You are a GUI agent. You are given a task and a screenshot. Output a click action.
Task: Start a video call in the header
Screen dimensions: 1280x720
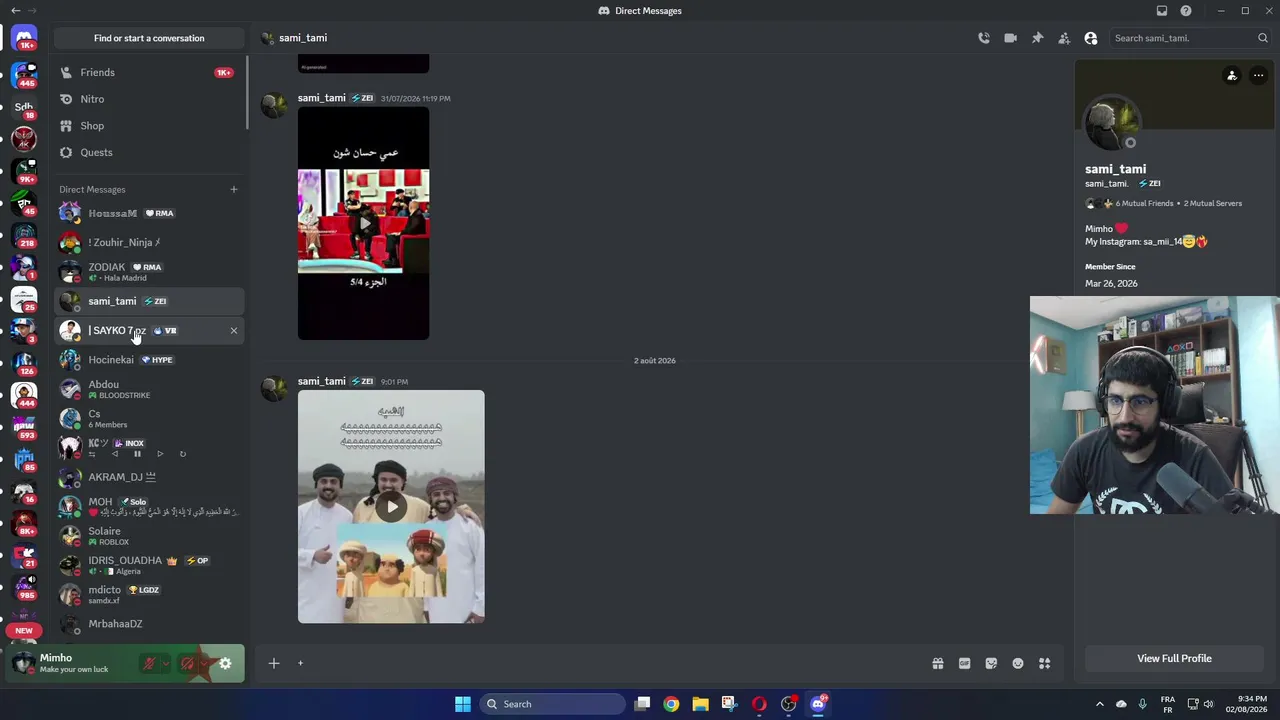pyautogui.click(x=1011, y=38)
